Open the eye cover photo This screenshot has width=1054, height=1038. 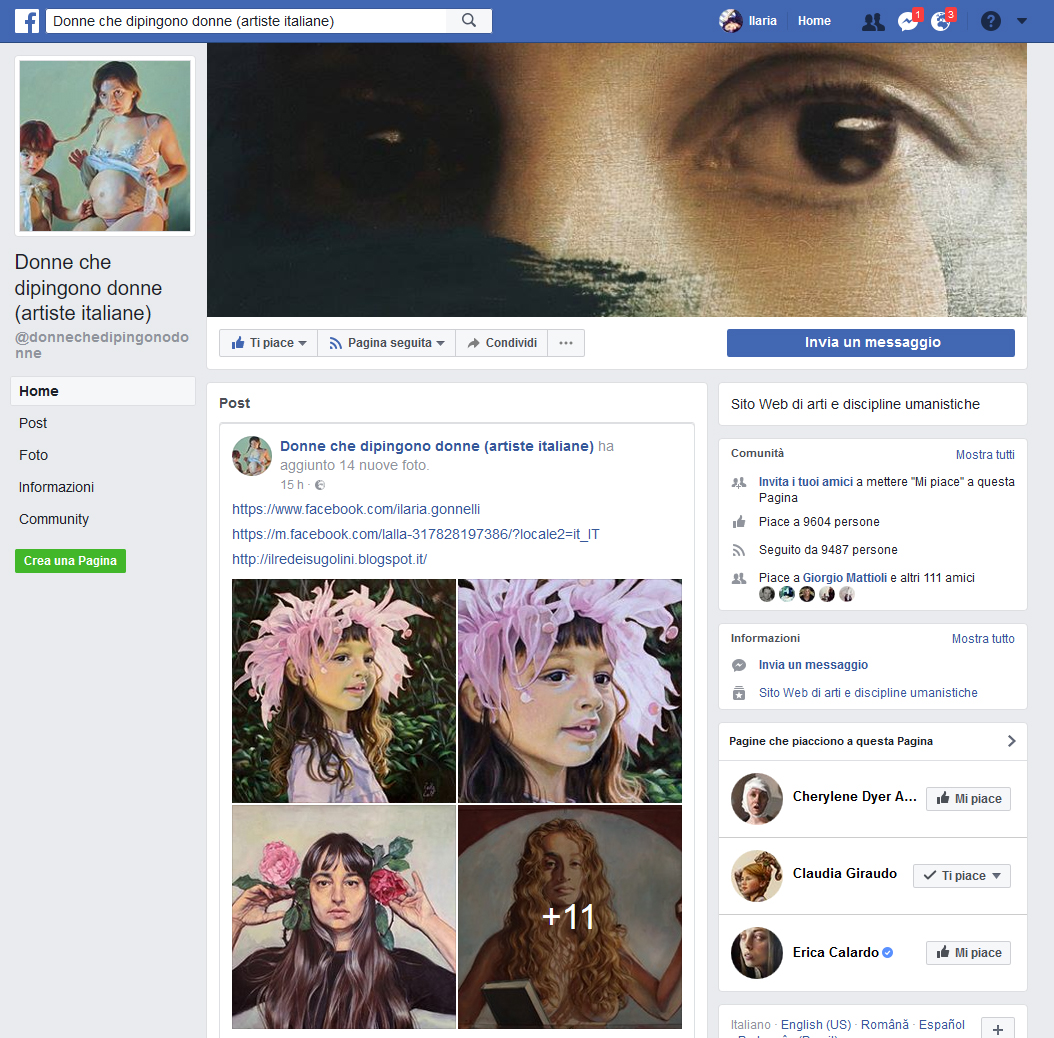(x=616, y=180)
